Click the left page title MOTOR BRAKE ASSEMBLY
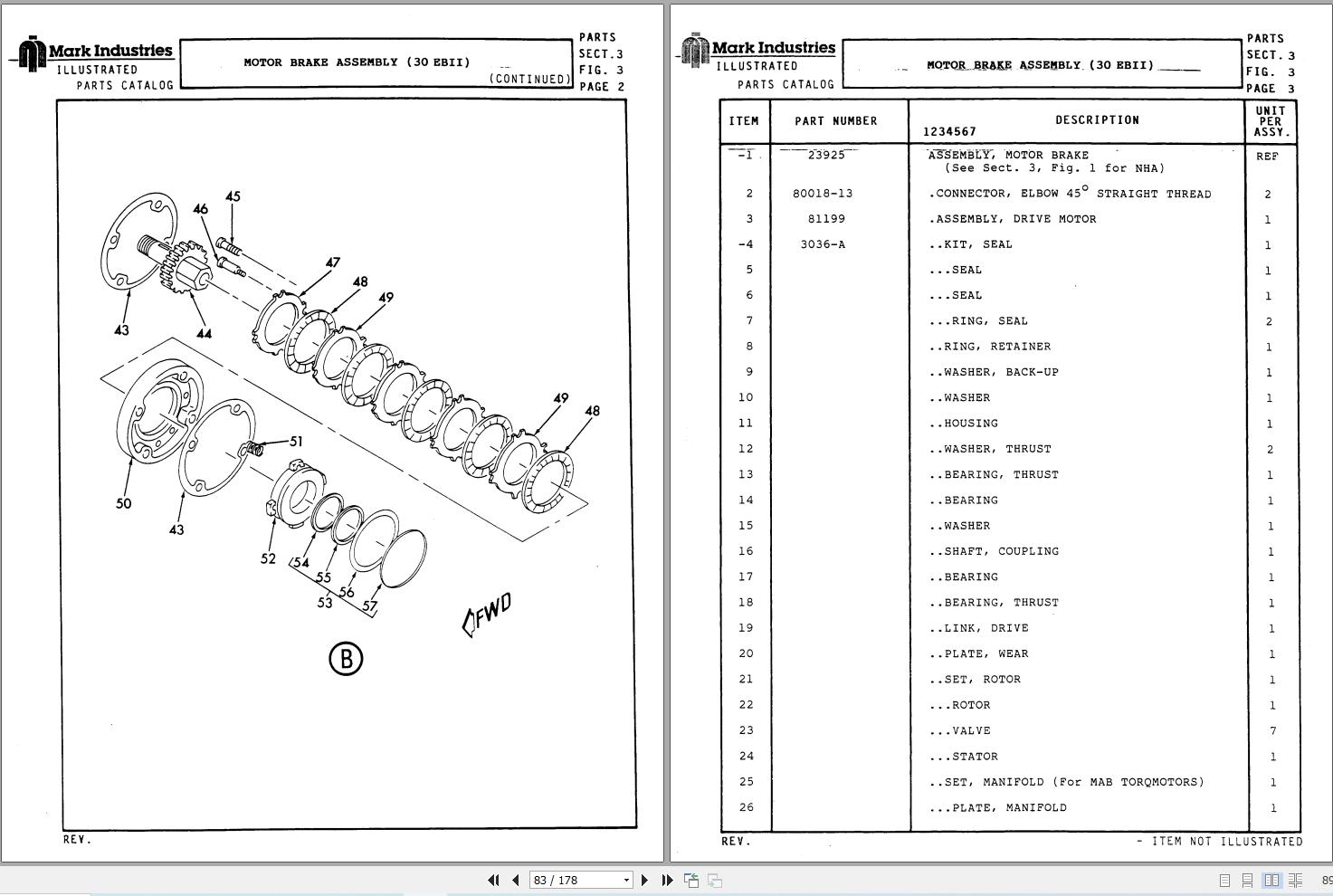The height and width of the screenshot is (896, 1333). point(357,62)
